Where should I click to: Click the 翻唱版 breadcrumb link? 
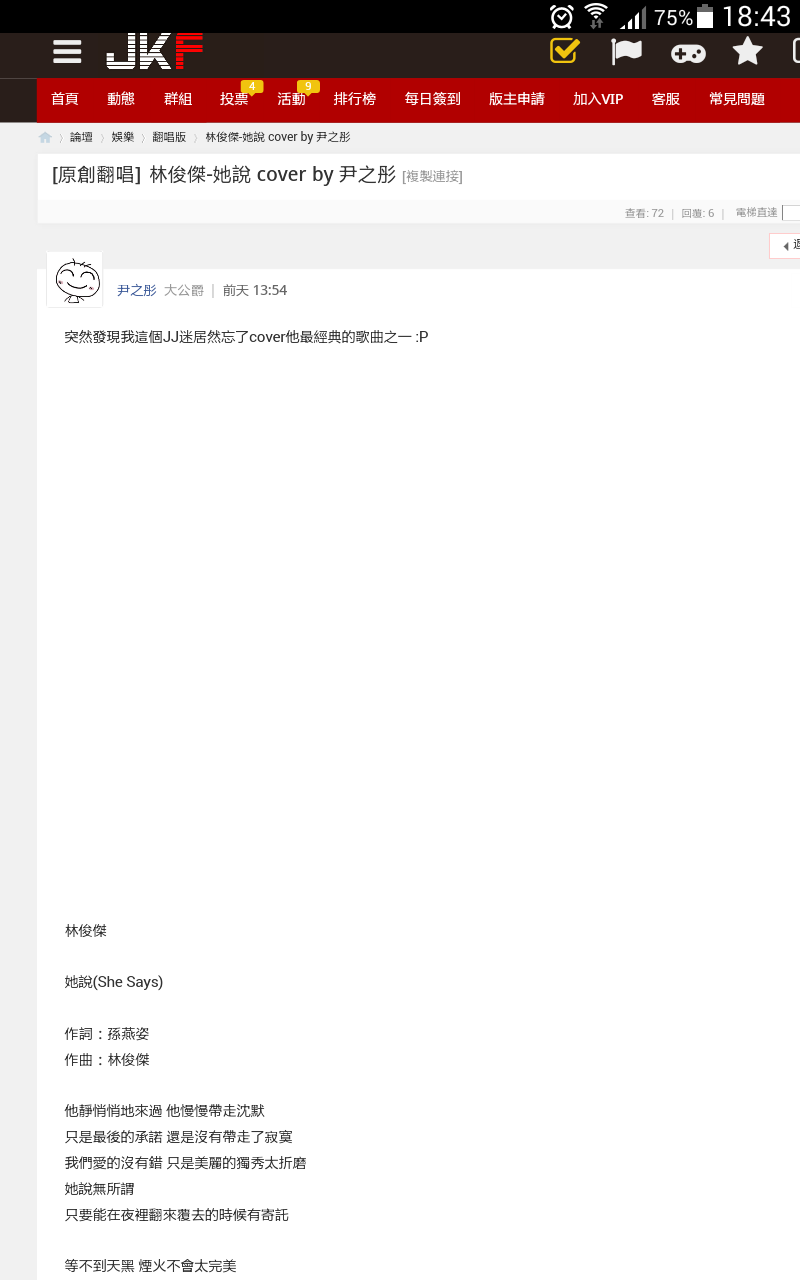169,137
